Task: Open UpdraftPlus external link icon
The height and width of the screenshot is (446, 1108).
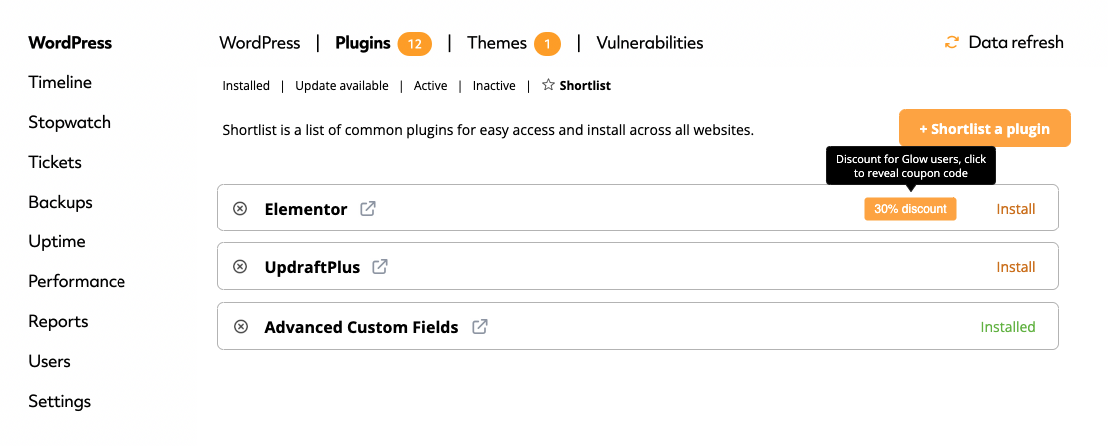Action: pyautogui.click(x=380, y=266)
